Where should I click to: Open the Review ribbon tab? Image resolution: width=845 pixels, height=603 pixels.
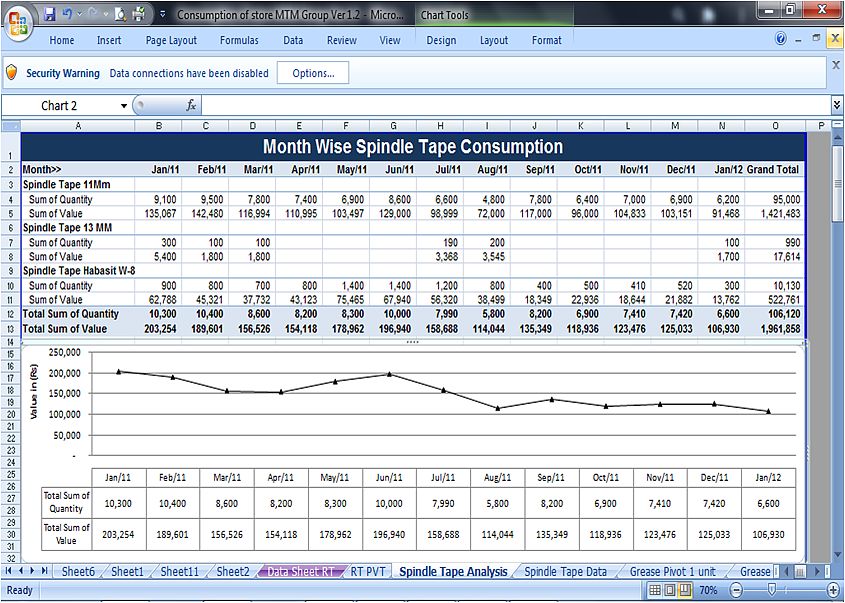click(342, 40)
